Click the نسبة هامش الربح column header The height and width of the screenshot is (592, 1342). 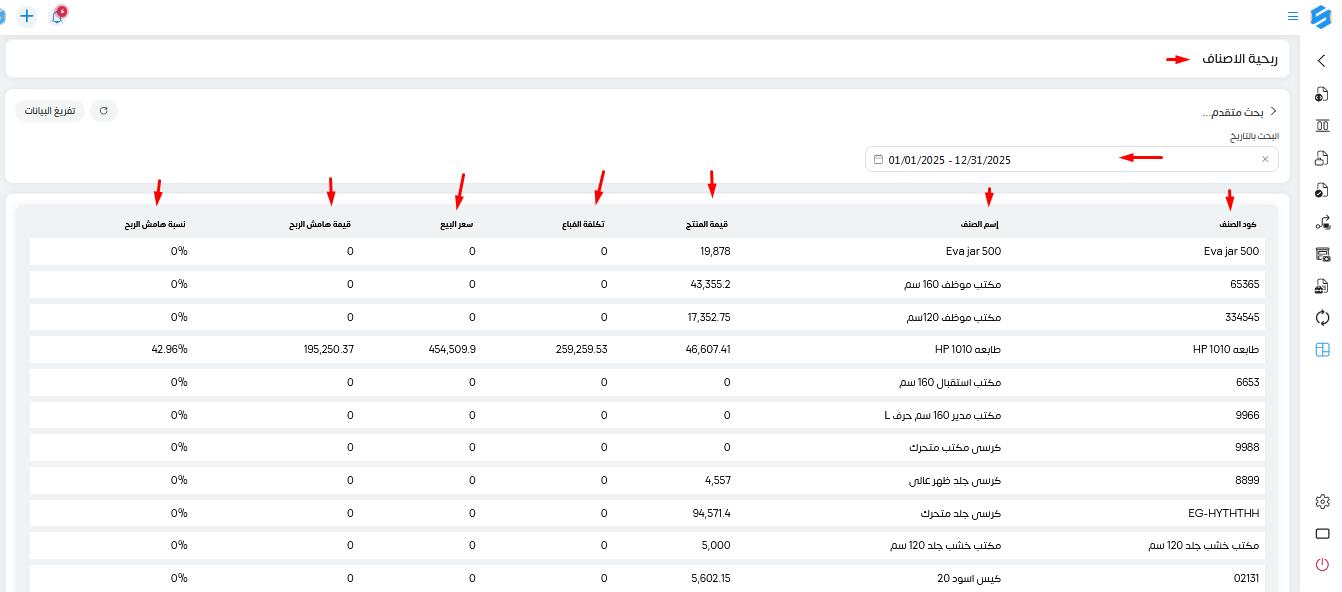coord(155,224)
